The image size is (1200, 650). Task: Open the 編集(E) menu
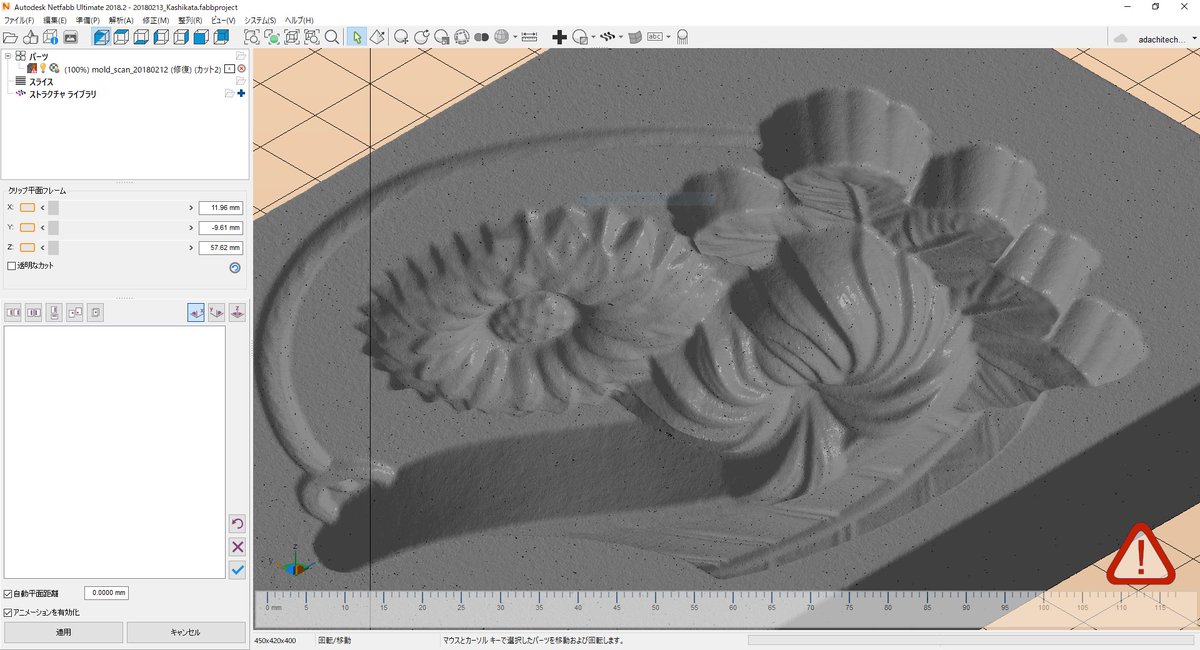[55, 20]
